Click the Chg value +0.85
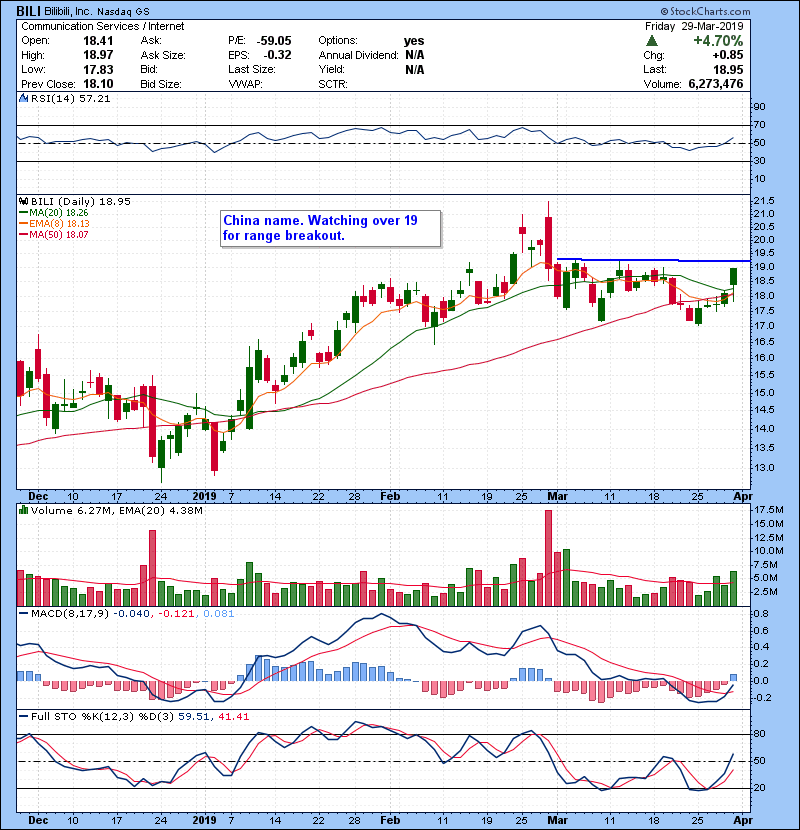Image resolution: width=800 pixels, height=830 pixels. pyautogui.click(x=727, y=55)
